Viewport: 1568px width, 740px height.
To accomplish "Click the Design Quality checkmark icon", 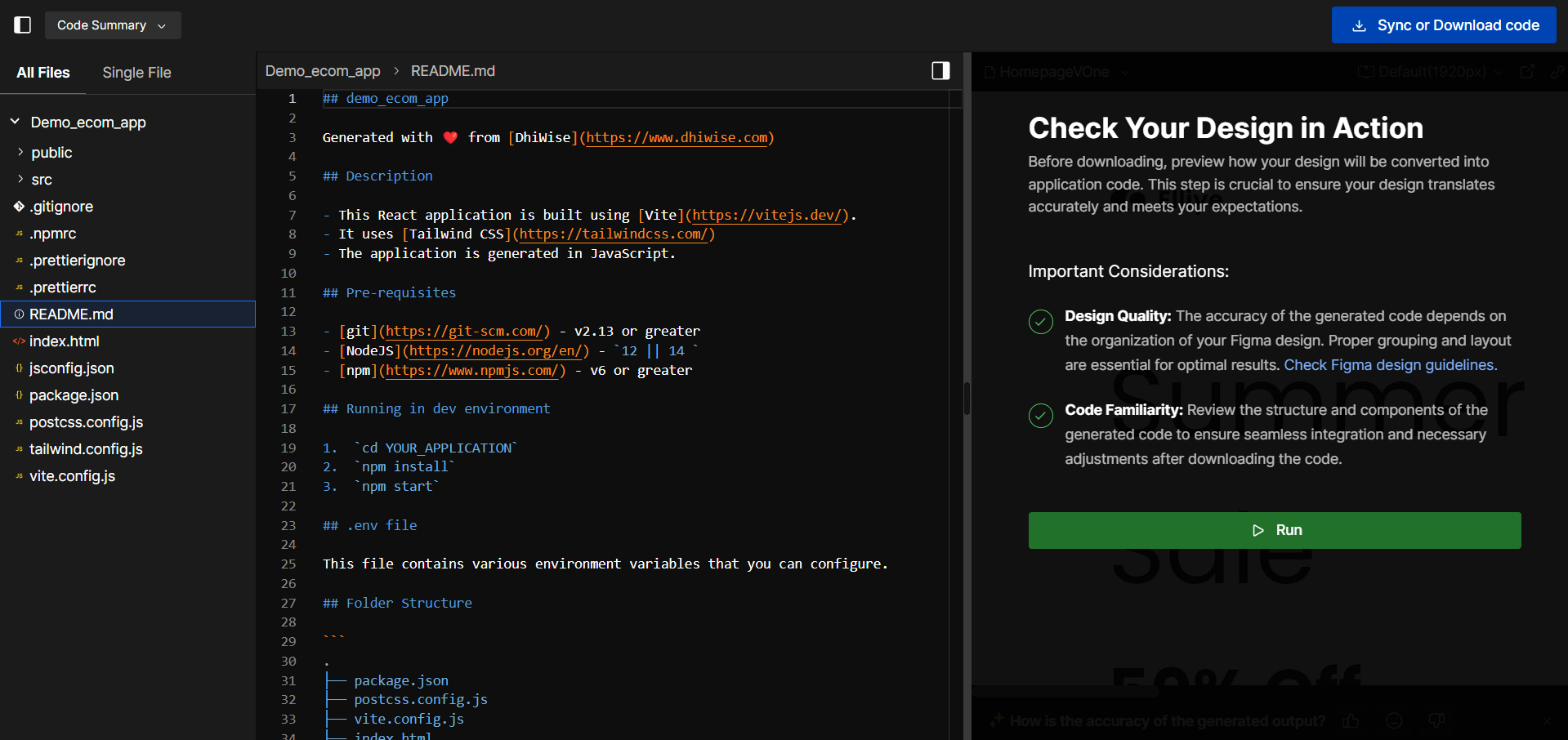I will [1040, 322].
